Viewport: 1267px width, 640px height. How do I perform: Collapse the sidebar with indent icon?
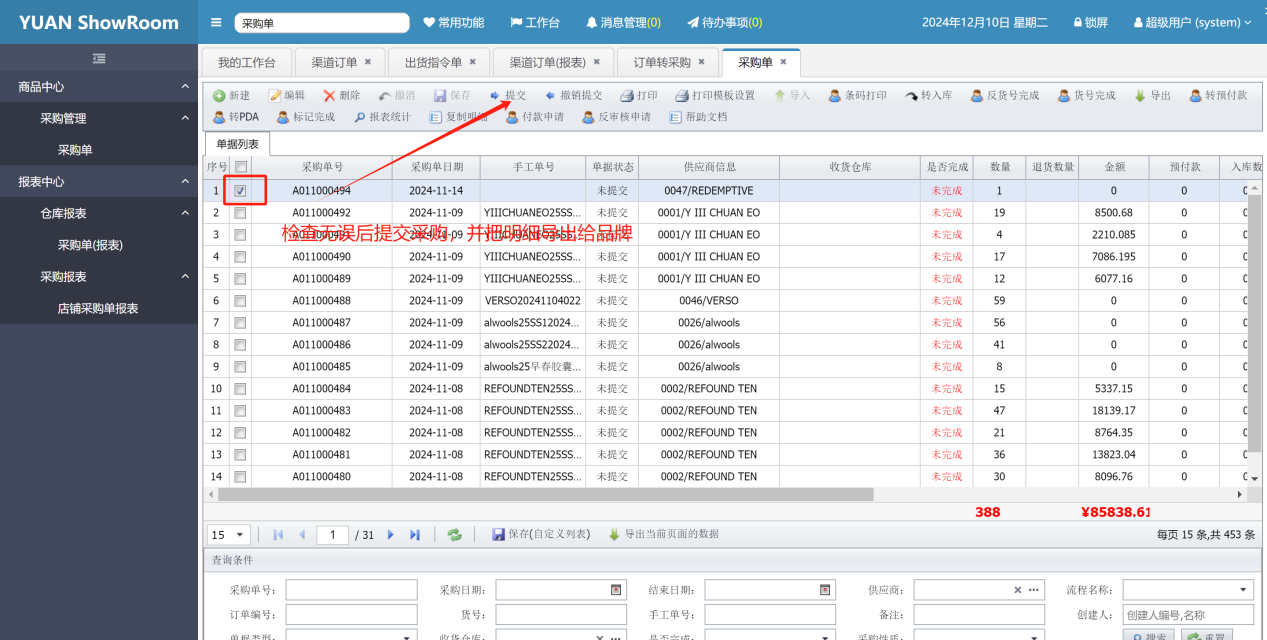[99, 59]
